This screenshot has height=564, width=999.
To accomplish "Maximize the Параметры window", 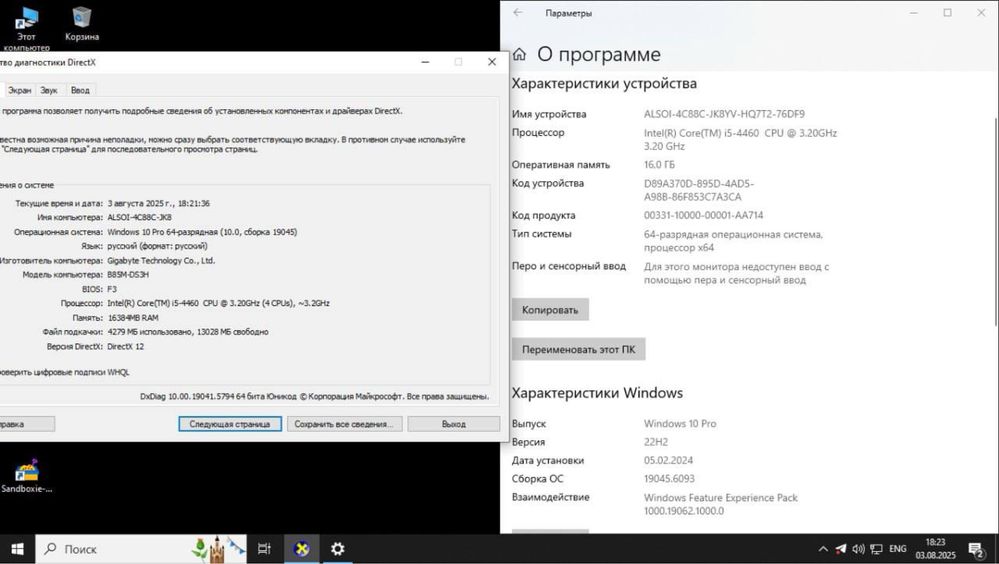I will coord(947,13).
